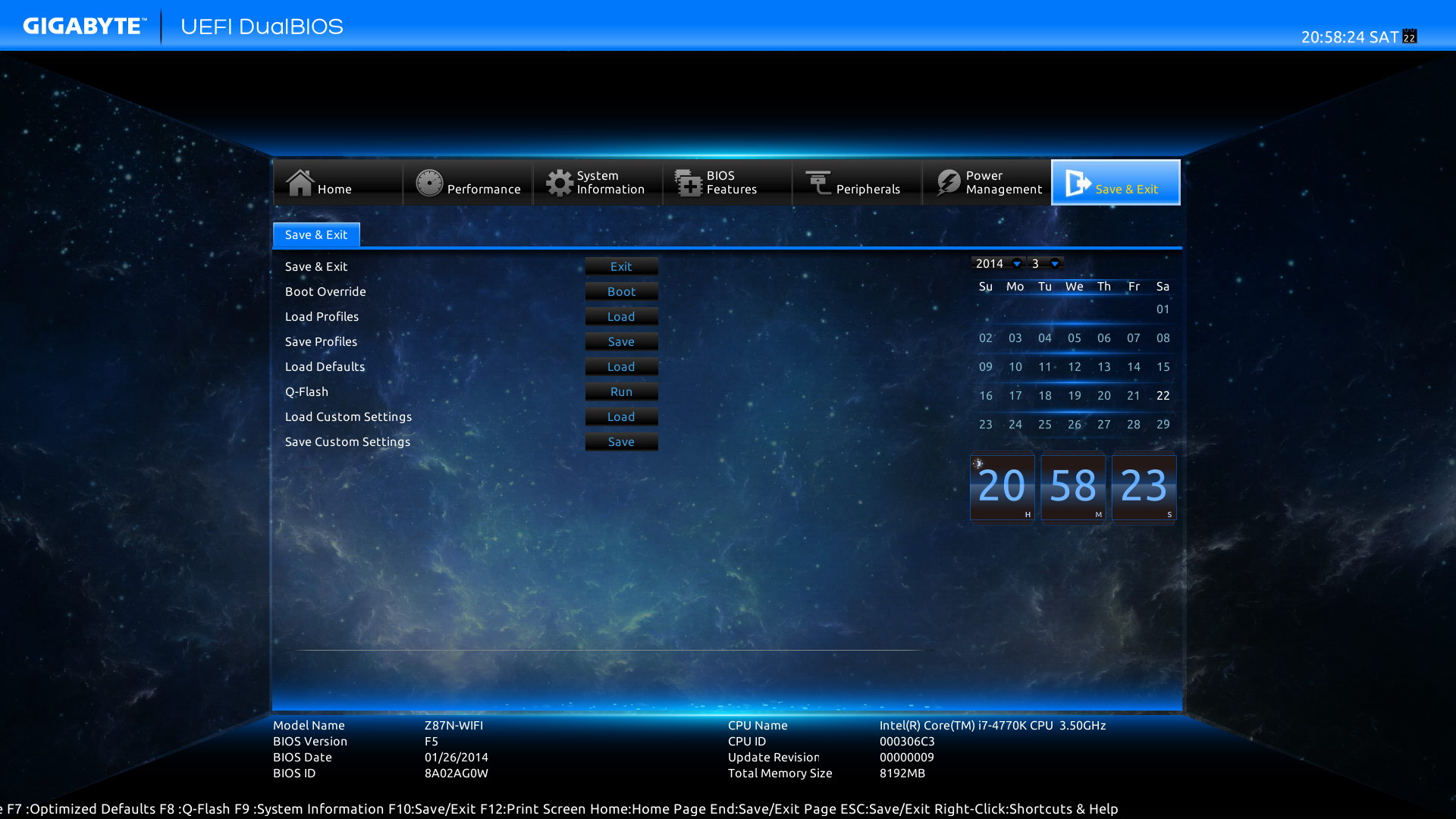This screenshot has height=819, width=1456.
Task: Click Save button for Save Profiles
Action: [621, 341]
